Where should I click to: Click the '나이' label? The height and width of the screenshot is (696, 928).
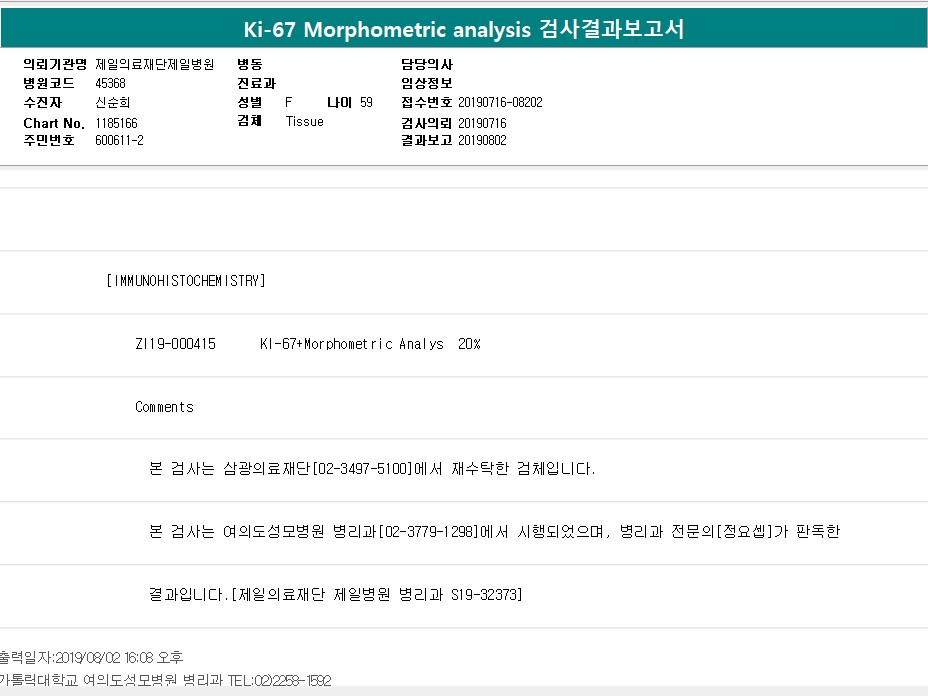click(340, 102)
